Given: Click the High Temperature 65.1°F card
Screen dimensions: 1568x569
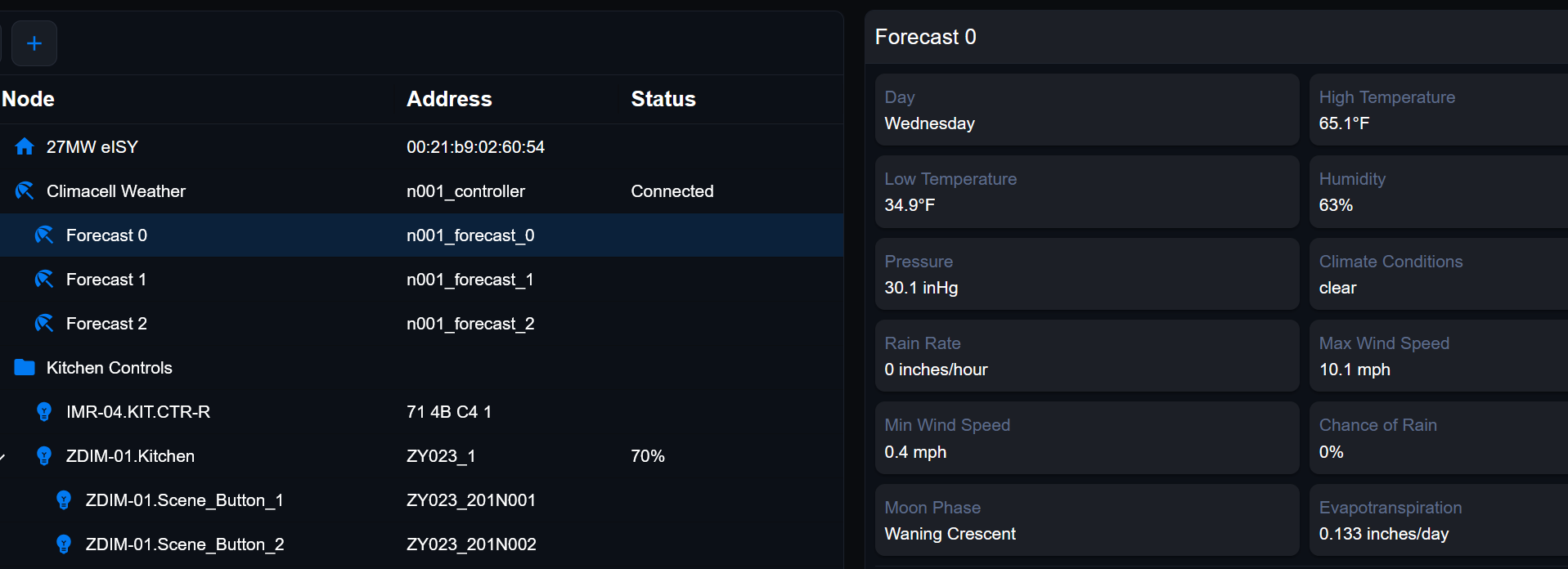Looking at the screenshot, I should pos(1439,110).
